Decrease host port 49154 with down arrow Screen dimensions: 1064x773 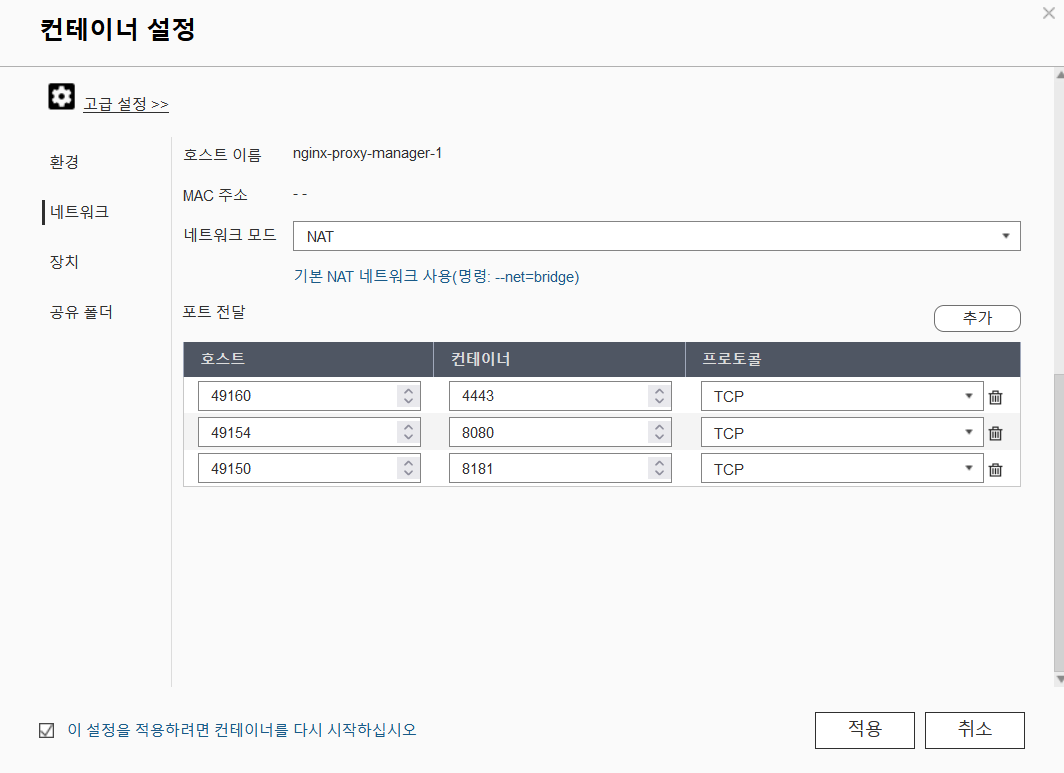click(x=408, y=438)
